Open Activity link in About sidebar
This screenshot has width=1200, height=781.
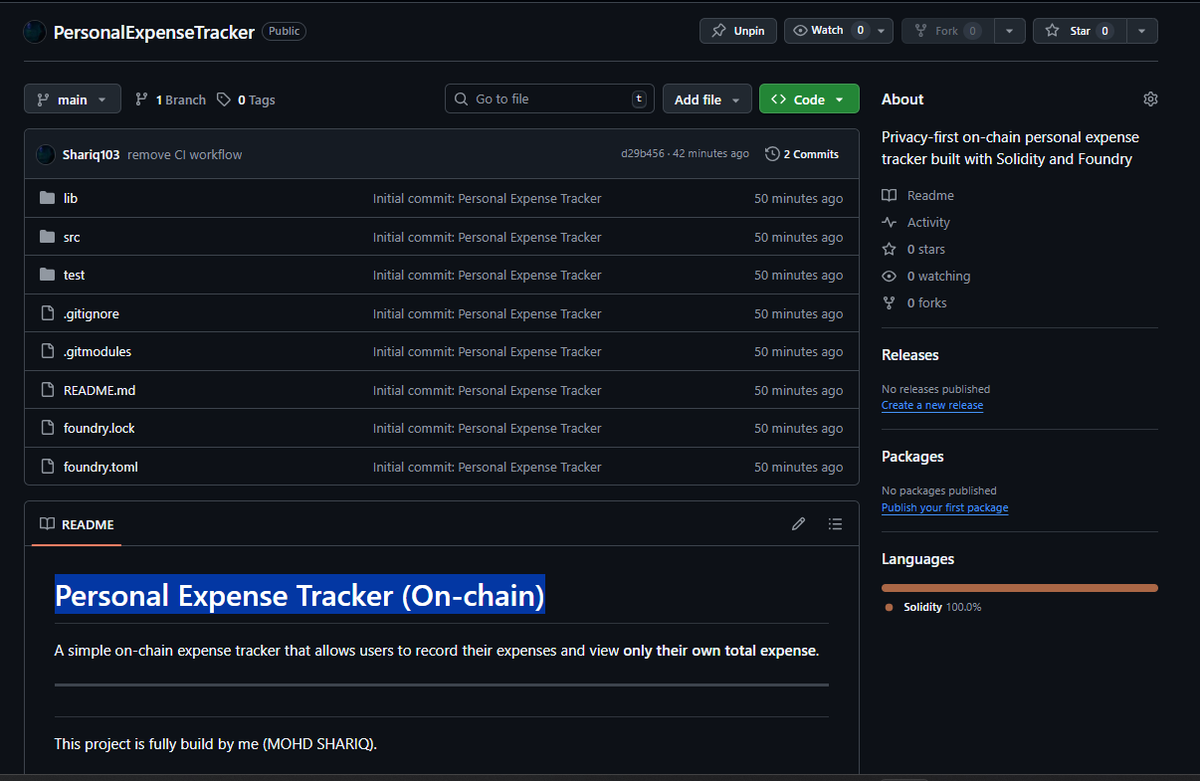point(916,222)
